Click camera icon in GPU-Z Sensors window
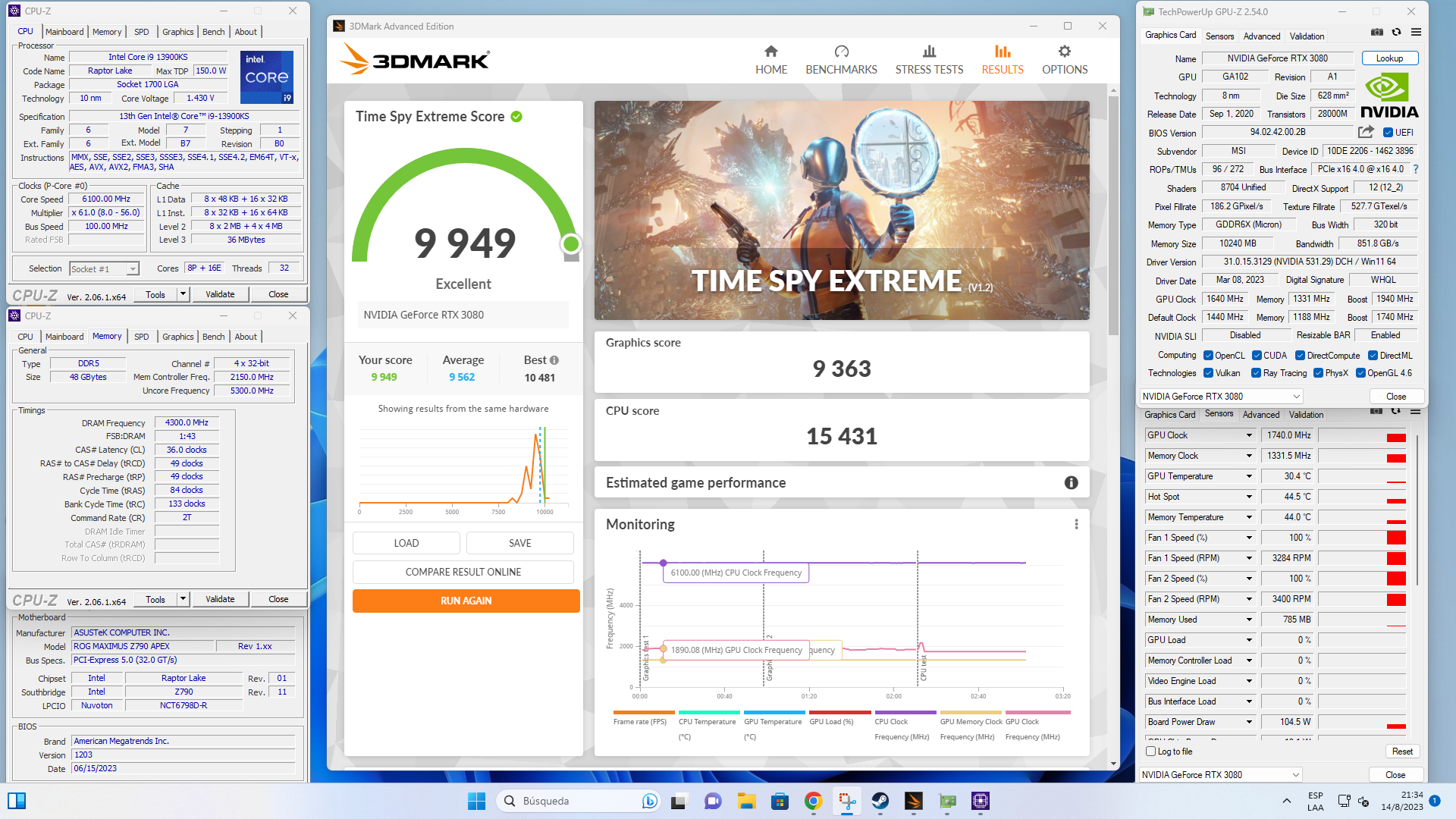 click(1376, 411)
